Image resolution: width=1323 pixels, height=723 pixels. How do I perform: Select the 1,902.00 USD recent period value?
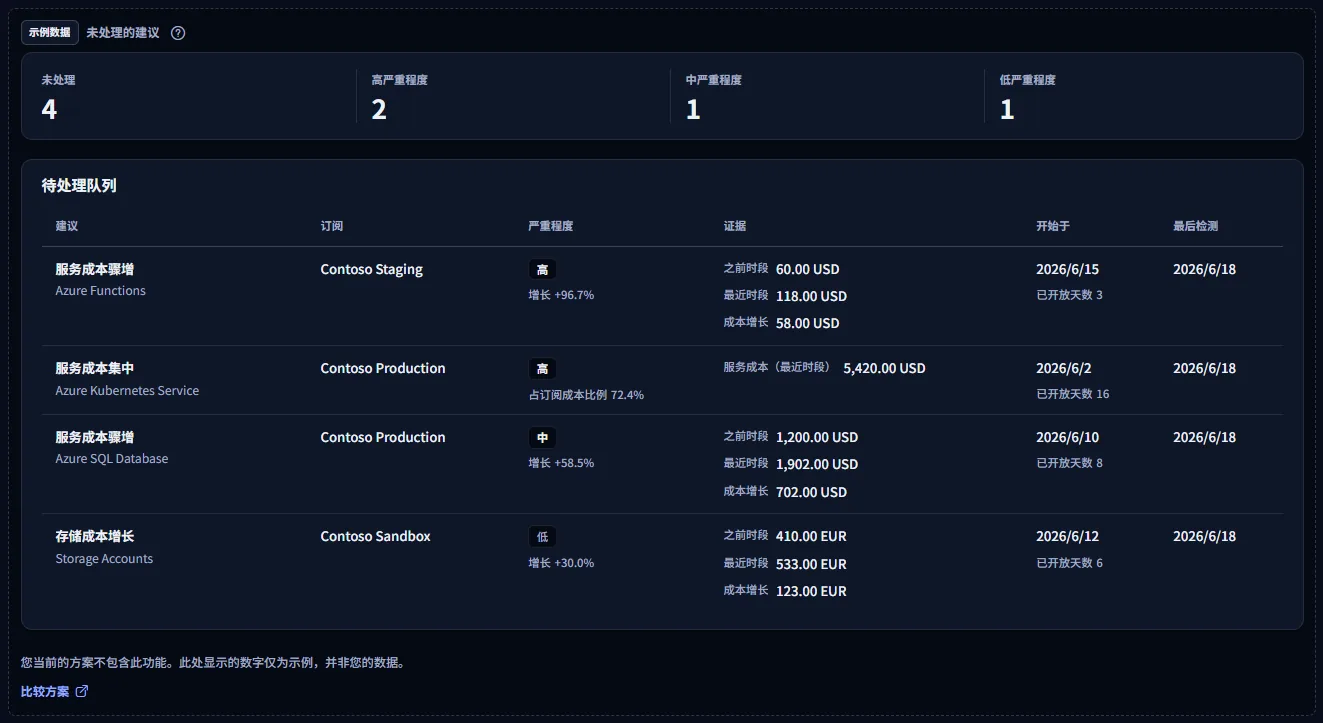coord(817,464)
